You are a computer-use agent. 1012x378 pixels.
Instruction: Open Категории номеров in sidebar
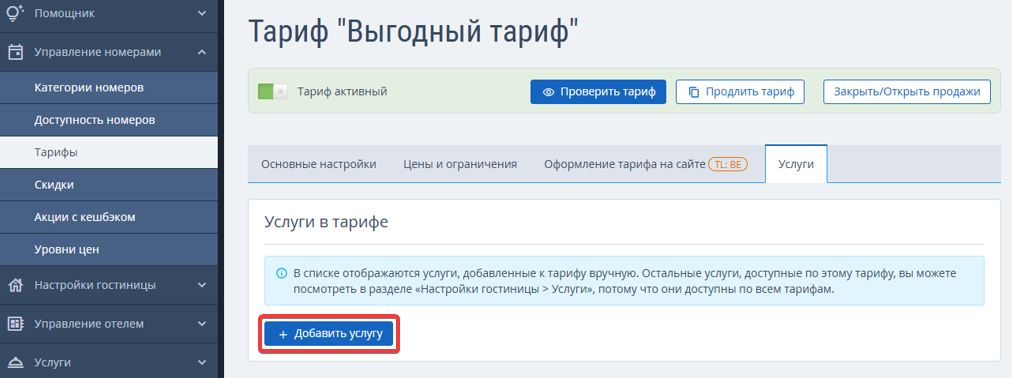109,88
